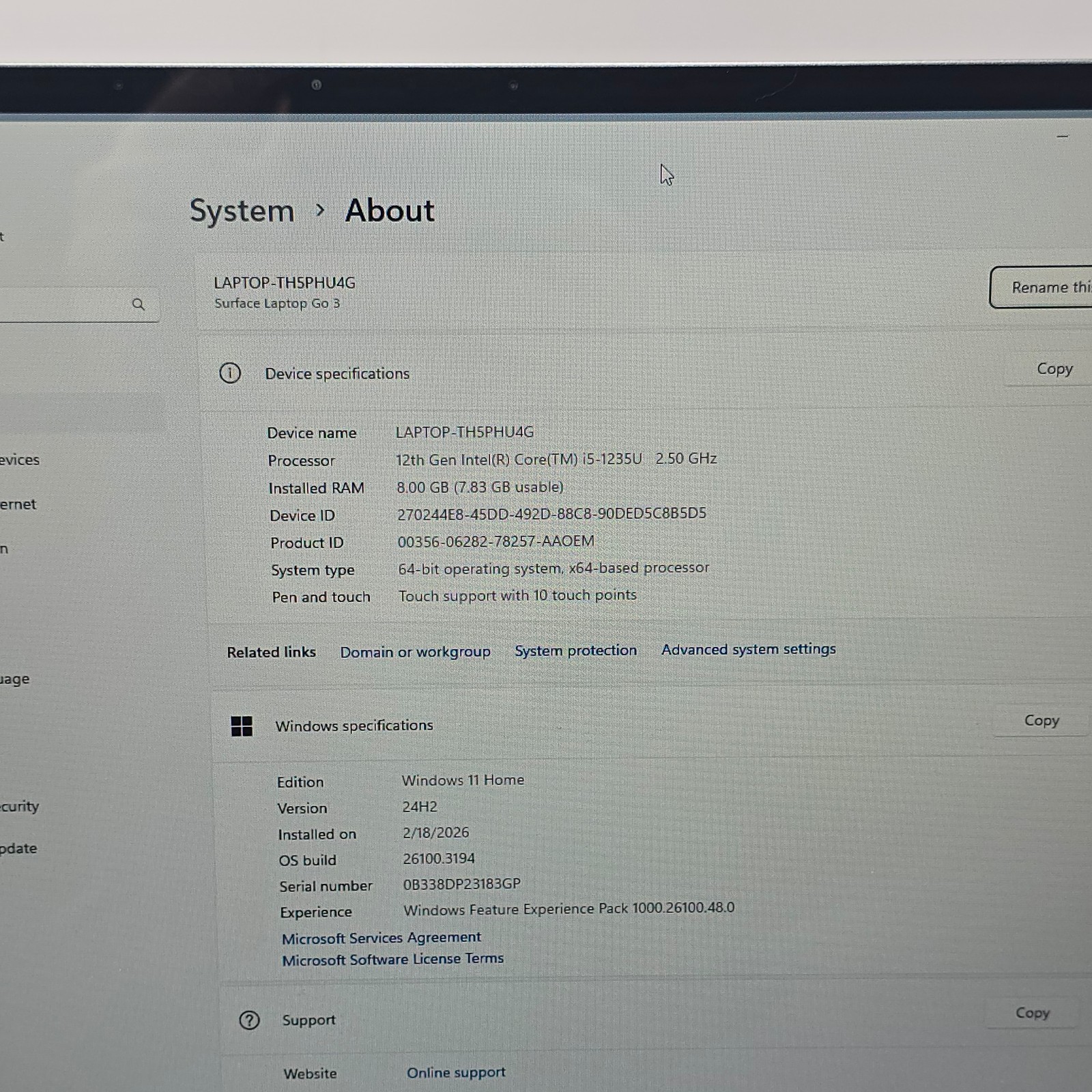The image size is (1092, 1092).
Task: Open Domain or workgroup link
Action: (415, 652)
